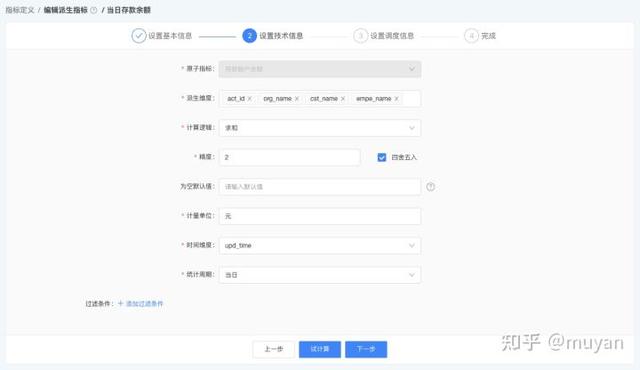Expand the 计算逻辑 dropdown
This screenshot has width=640, height=370.
320,128
